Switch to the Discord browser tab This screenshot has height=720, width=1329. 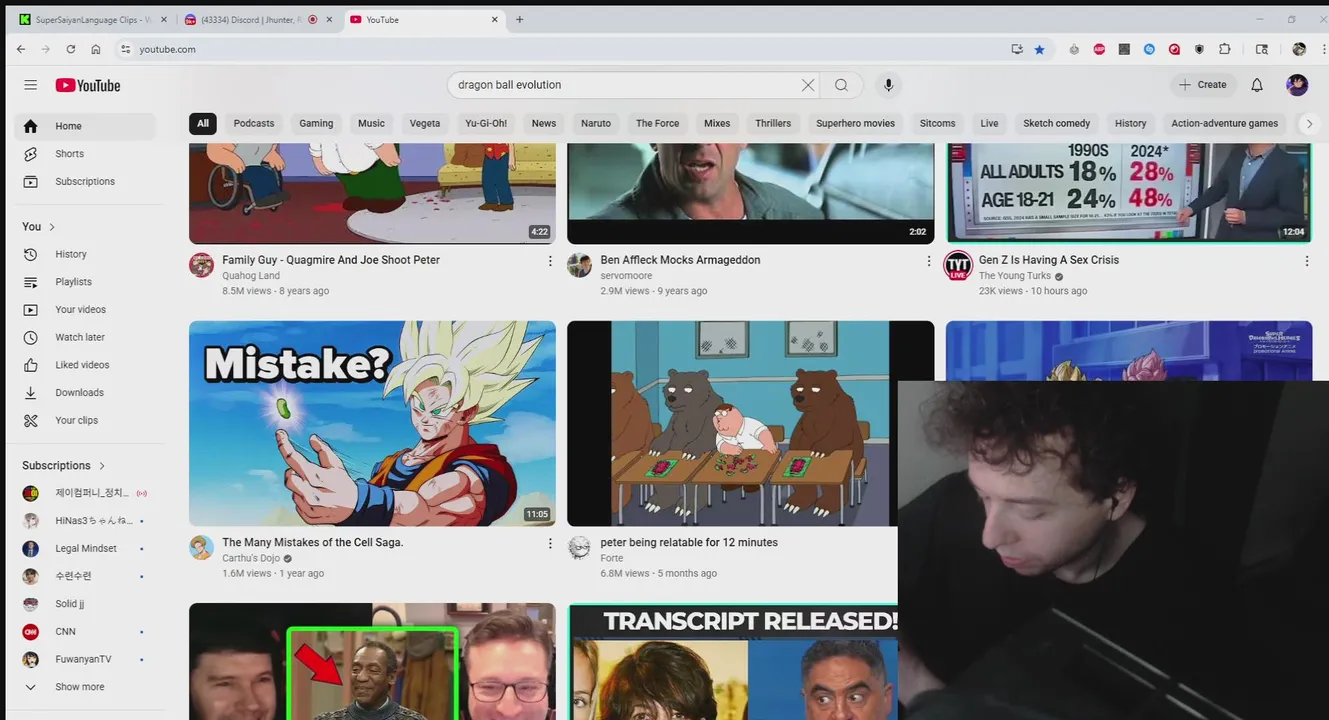pos(258,19)
